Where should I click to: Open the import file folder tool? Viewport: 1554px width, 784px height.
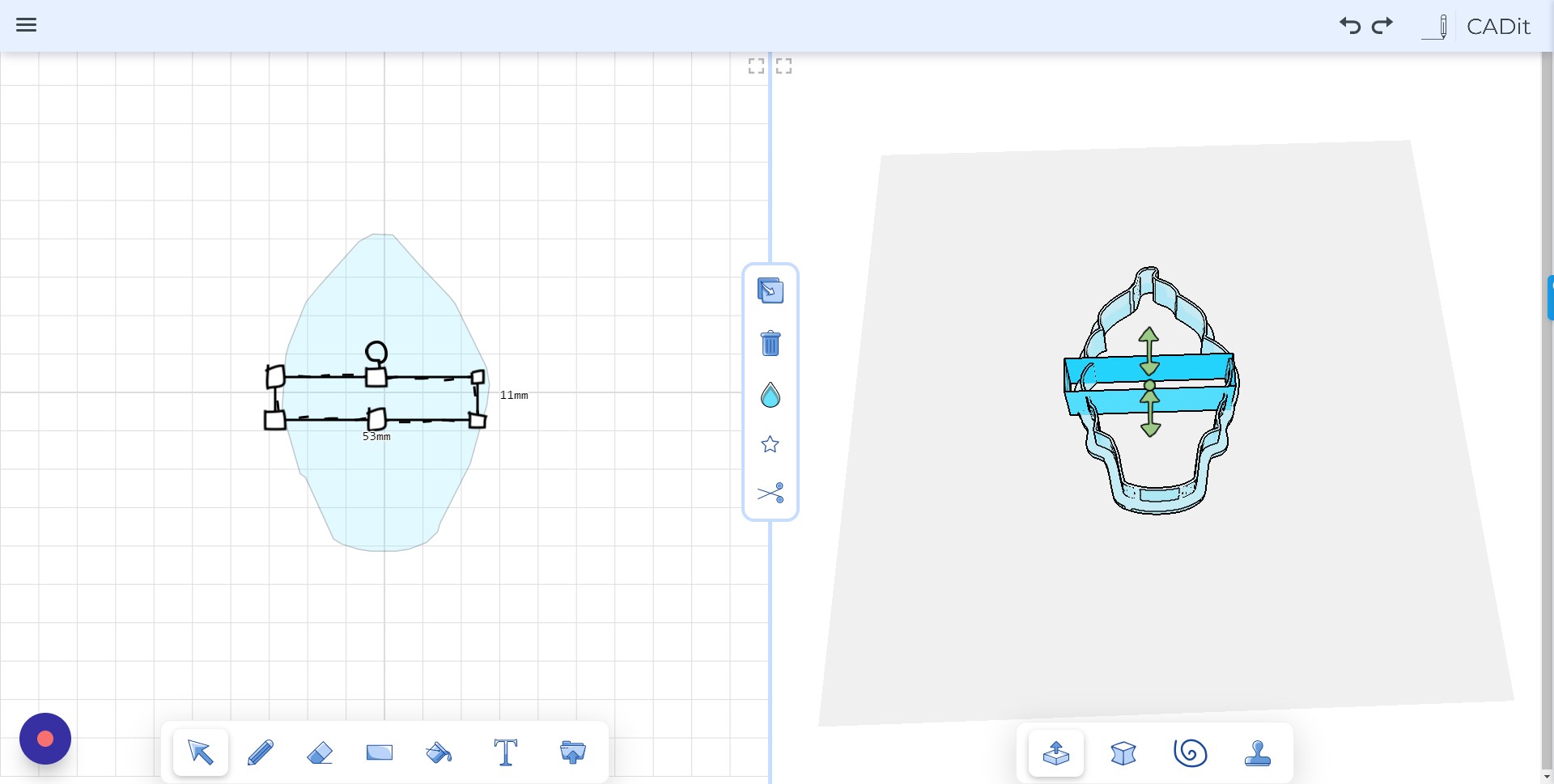(x=573, y=752)
